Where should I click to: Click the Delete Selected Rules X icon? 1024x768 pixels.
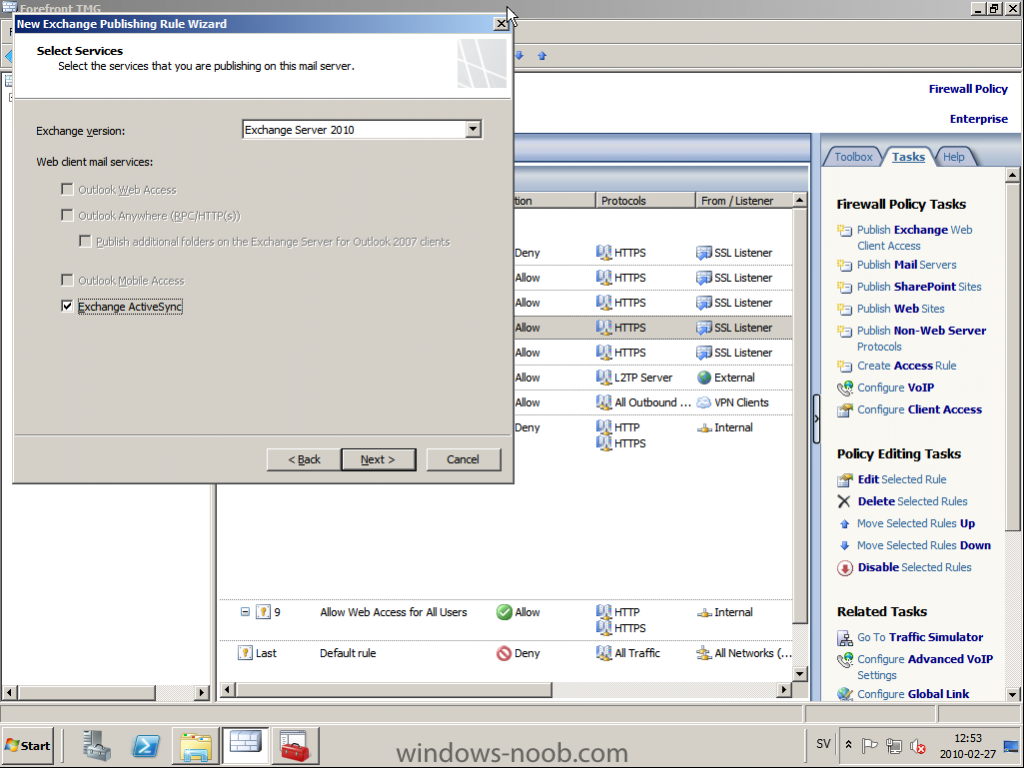(x=844, y=502)
